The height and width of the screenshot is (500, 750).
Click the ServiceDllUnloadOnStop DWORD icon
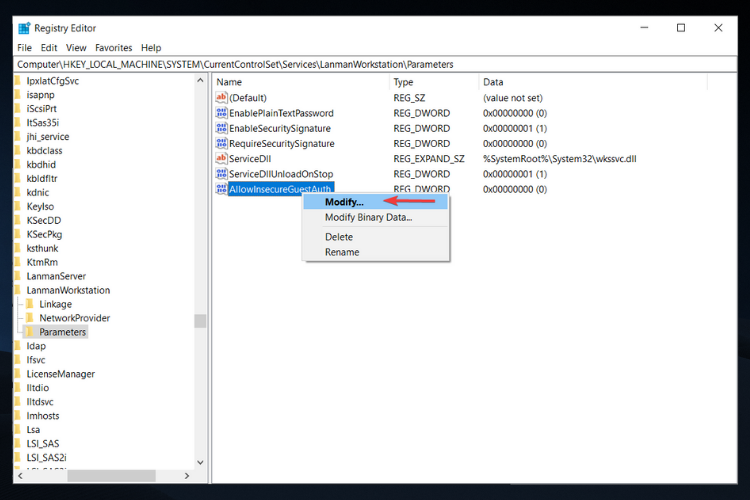(x=221, y=174)
